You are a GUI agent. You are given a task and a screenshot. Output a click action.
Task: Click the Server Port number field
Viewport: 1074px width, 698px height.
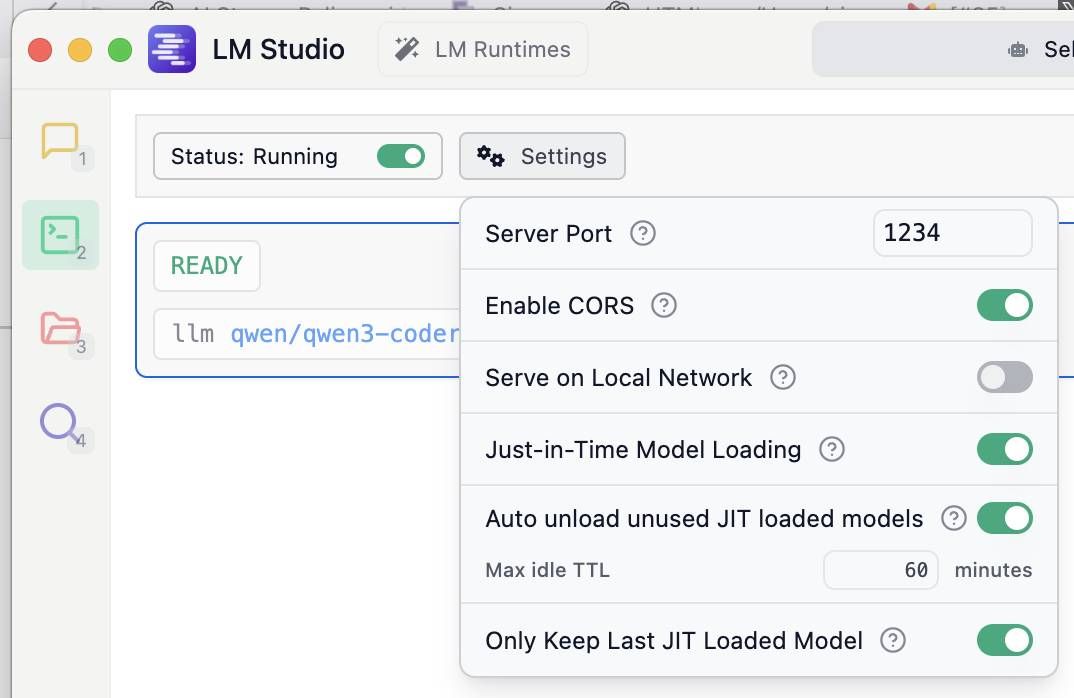pyautogui.click(x=951, y=234)
